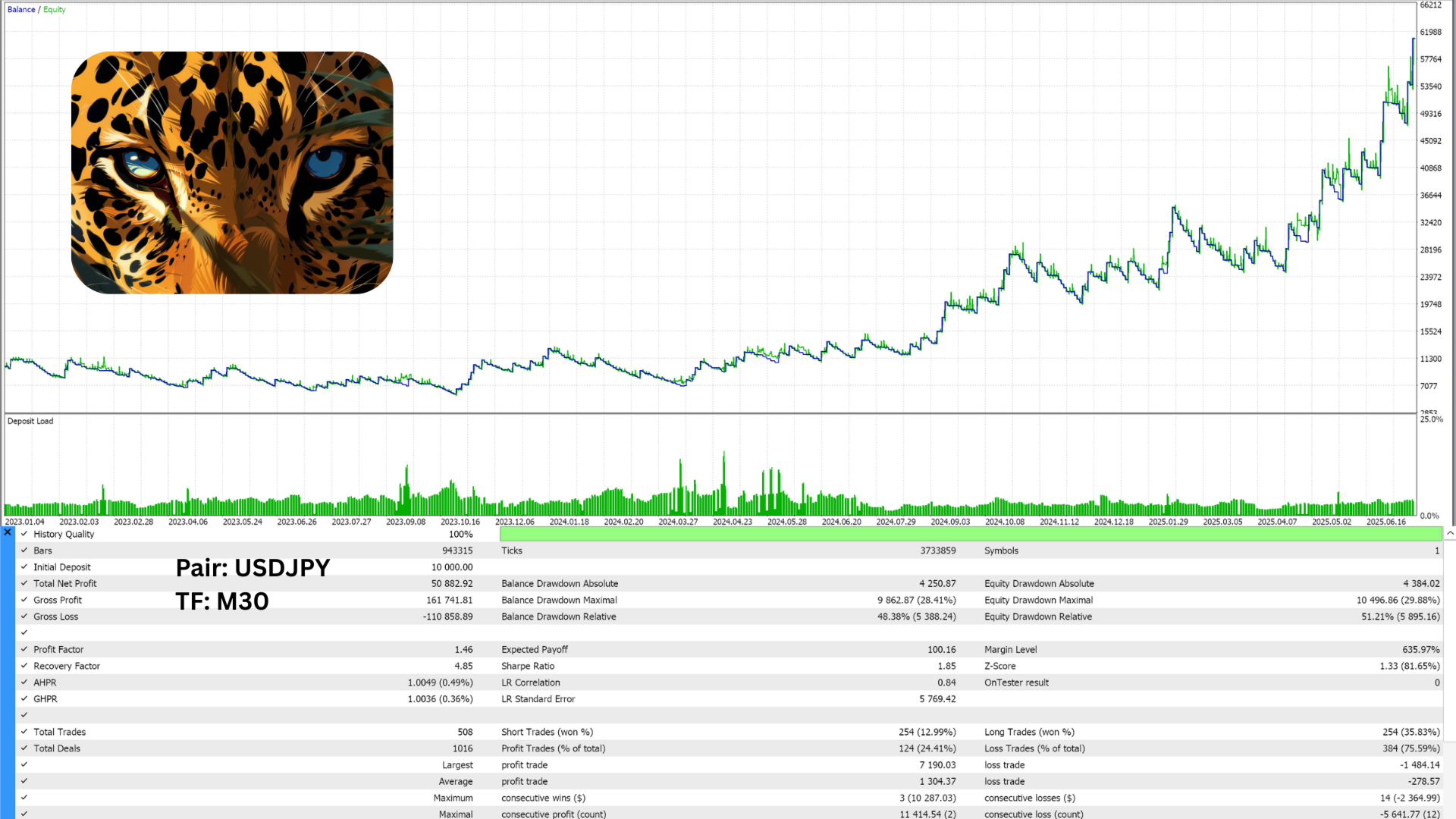The width and height of the screenshot is (1456, 819).
Task: Click the 2024.01.18 date on timeline
Action: pos(569,522)
